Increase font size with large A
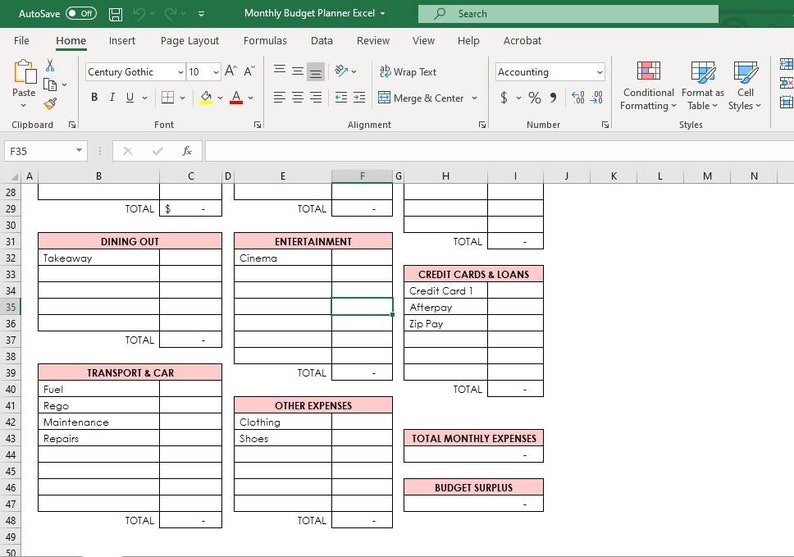Viewport: 794px width, 557px height. [230, 71]
